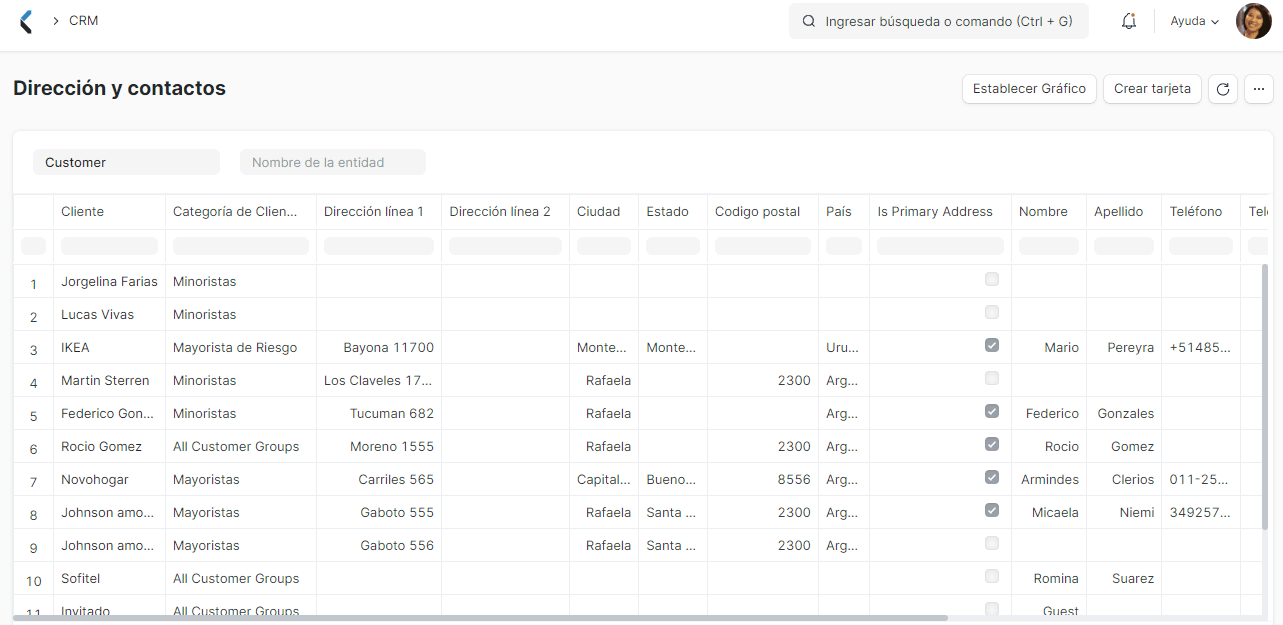This screenshot has width=1283, height=625.
Task: Click the Cliente column header
Action: click(x=109, y=212)
